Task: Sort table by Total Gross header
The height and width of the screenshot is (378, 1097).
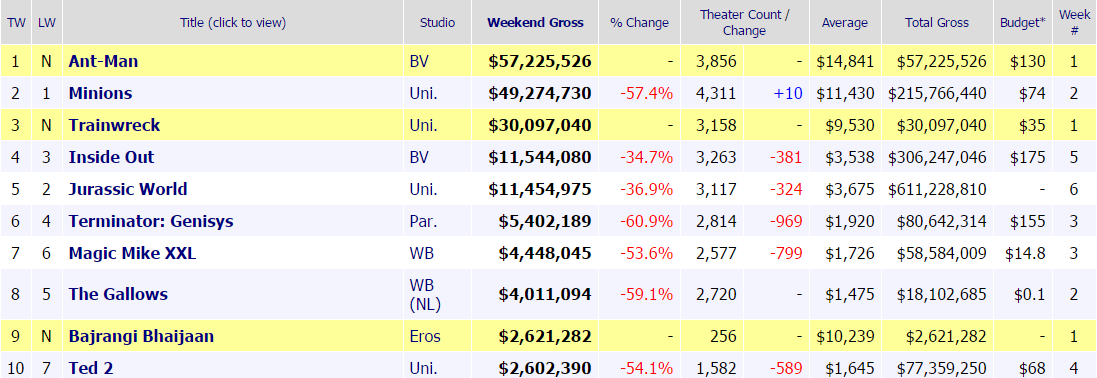Action: pyautogui.click(x=937, y=22)
